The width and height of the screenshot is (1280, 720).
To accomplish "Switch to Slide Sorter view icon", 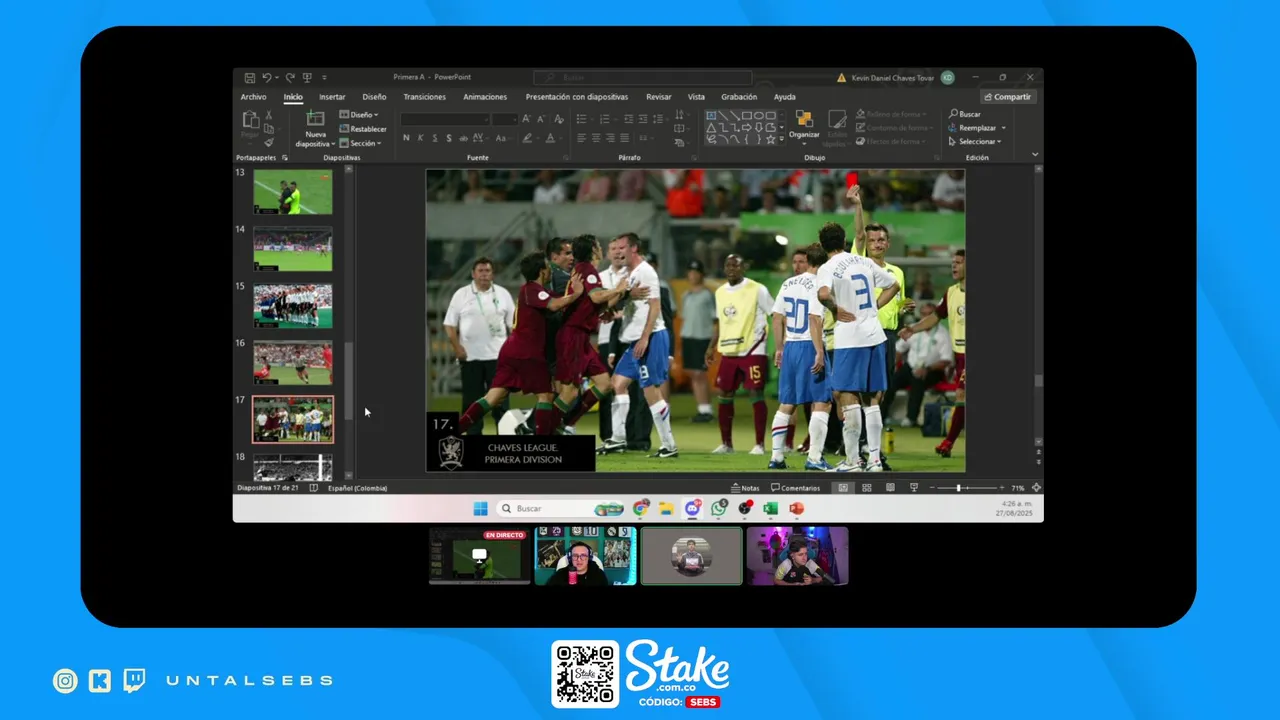I will [x=866, y=488].
